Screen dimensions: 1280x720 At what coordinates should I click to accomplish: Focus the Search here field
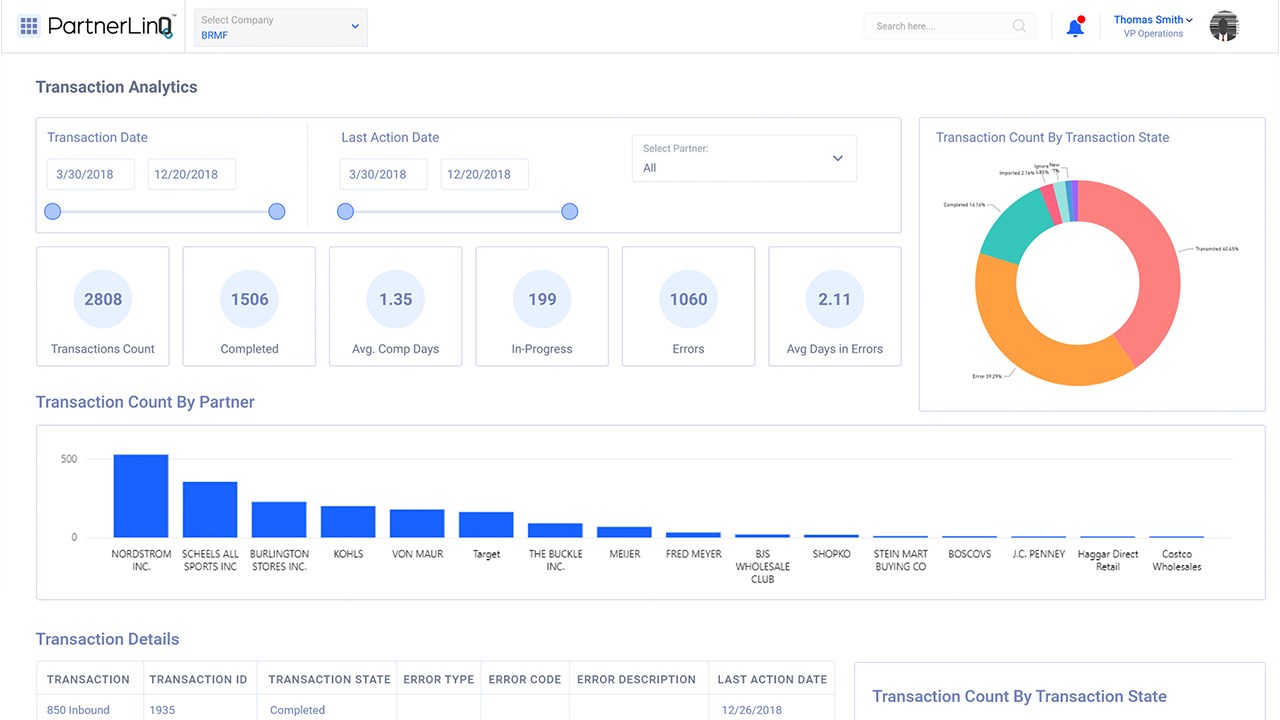[x=950, y=26]
